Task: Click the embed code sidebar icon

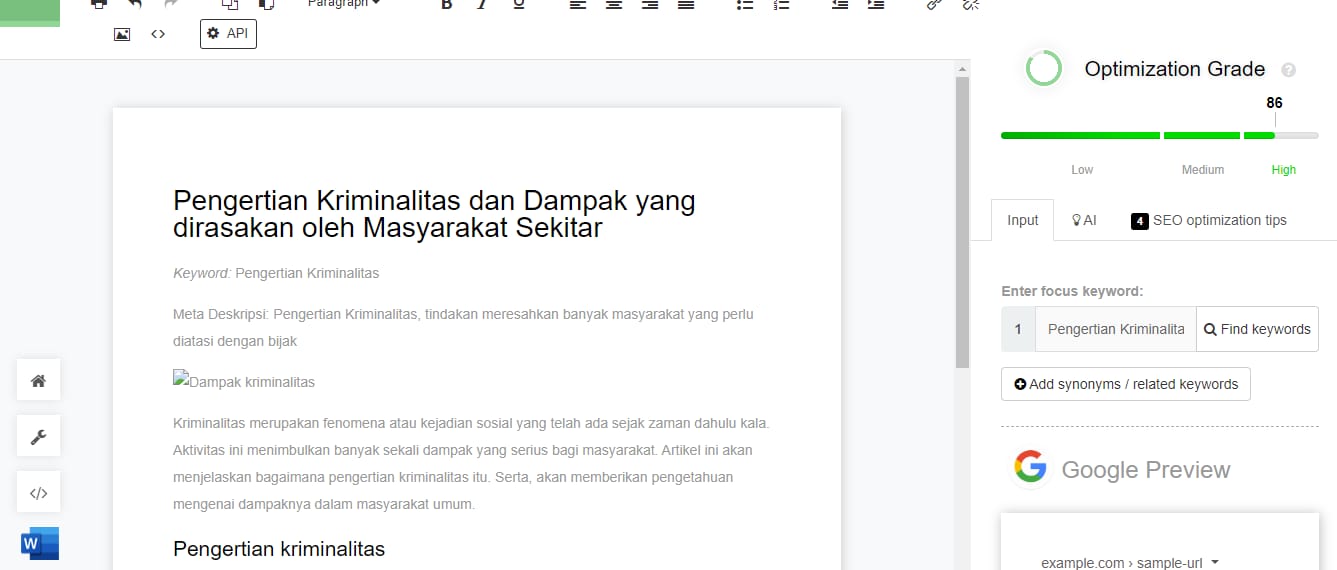Action: tap(39, 492)
